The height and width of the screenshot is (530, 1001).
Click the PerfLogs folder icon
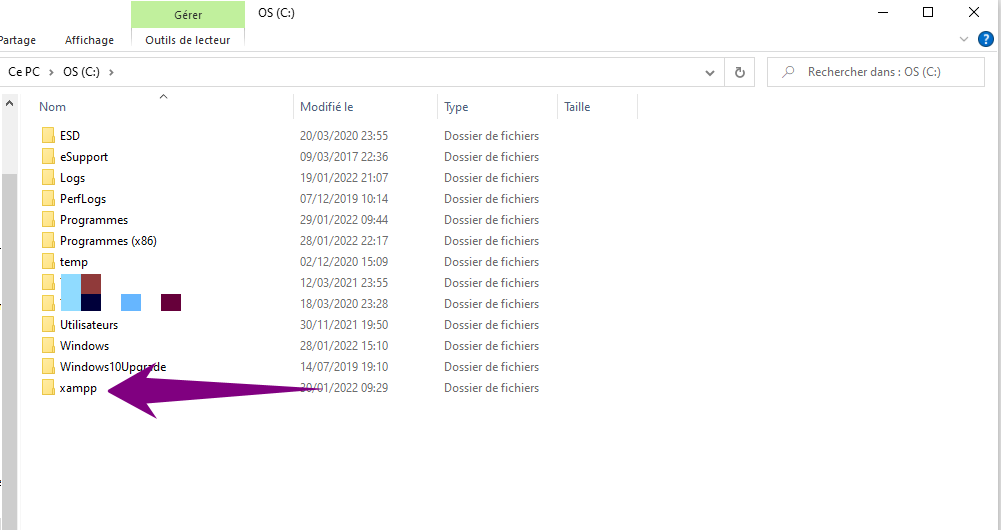pos(48,199)
